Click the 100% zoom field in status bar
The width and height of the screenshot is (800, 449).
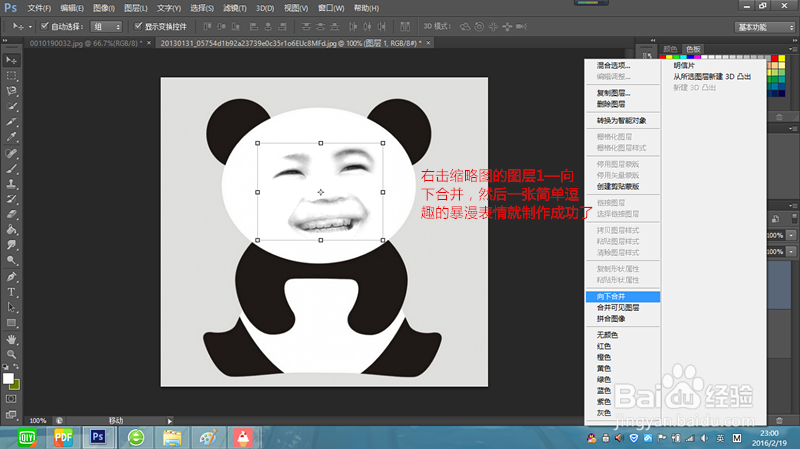click(x=38, y=421)
